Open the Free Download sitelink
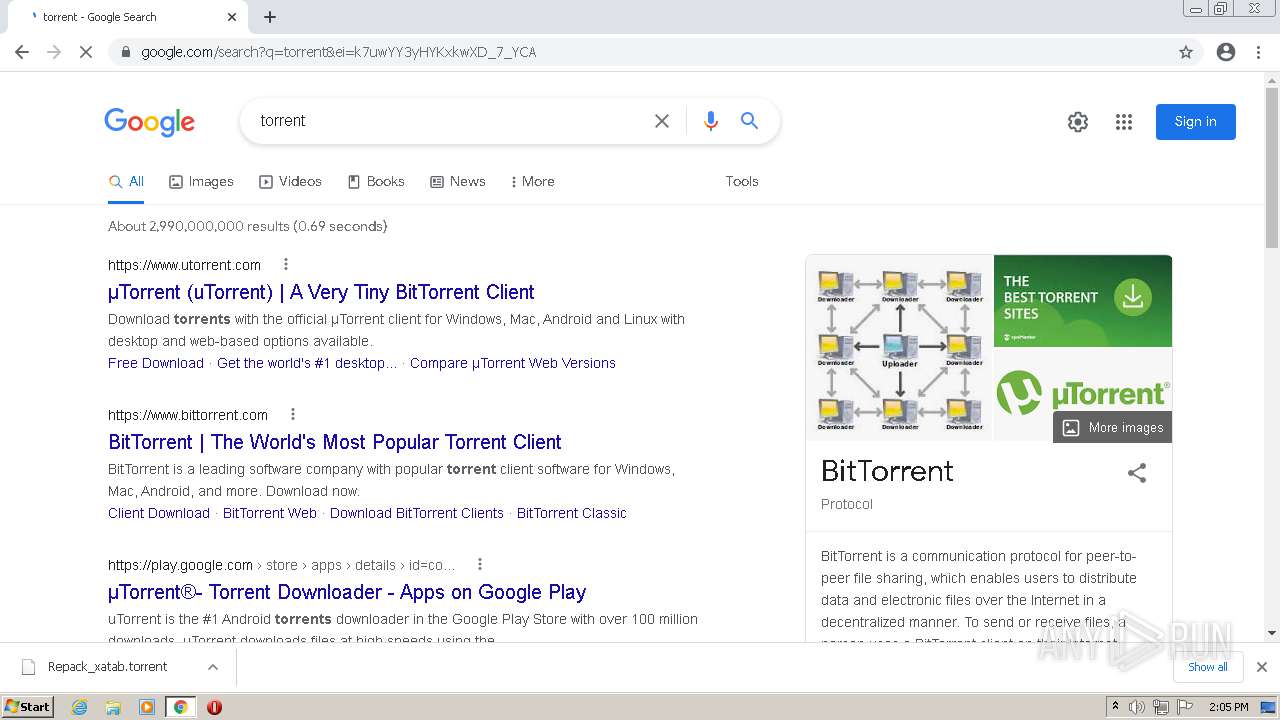The image size is (1280, 720). [156, 363]
